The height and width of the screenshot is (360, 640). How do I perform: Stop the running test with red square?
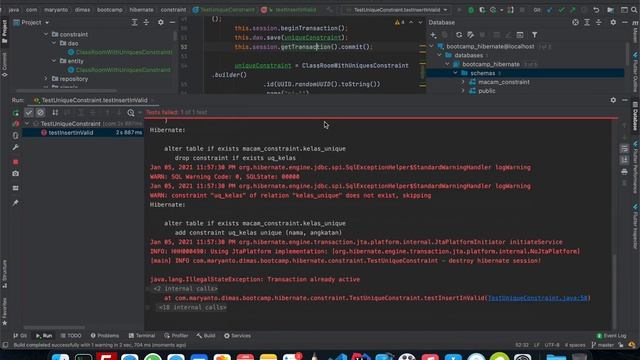[x=16, y=162]
